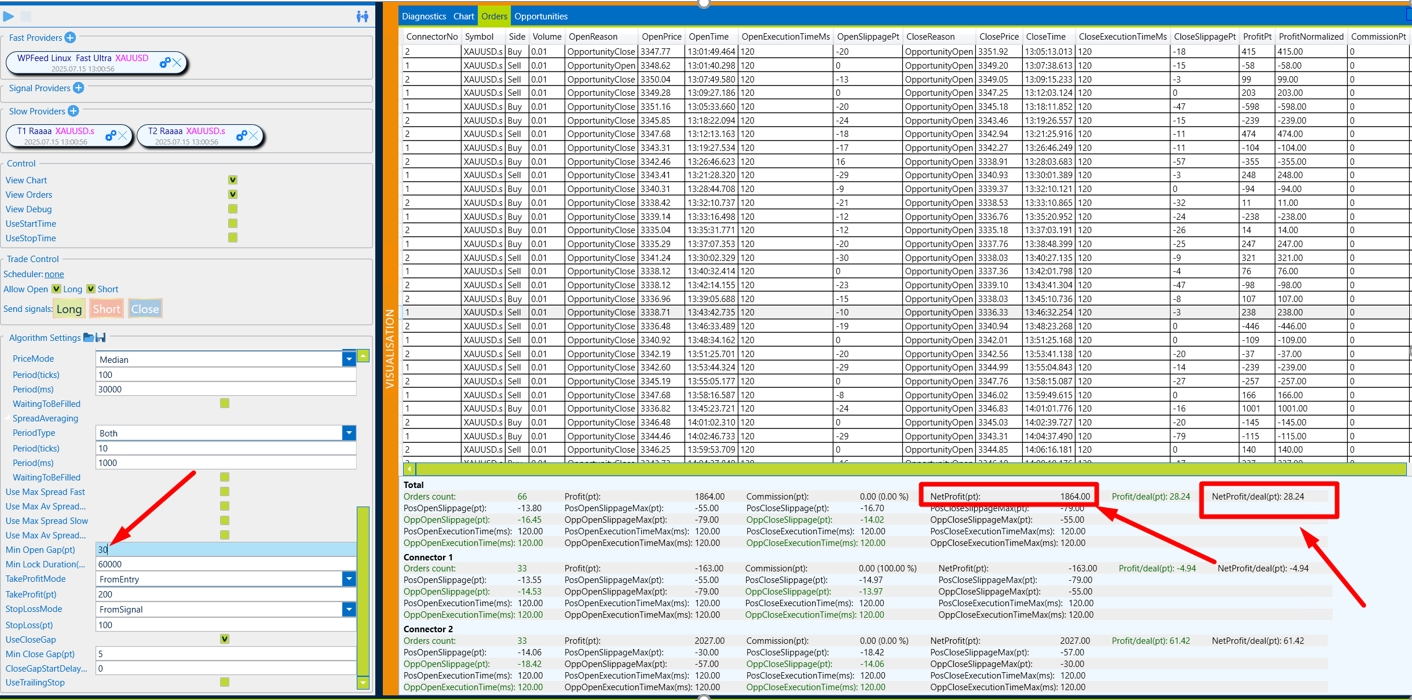Add a new Fast Provider
Image resolution: width=1412 pixels, height=700 pixels.
(x=70, y=38)
